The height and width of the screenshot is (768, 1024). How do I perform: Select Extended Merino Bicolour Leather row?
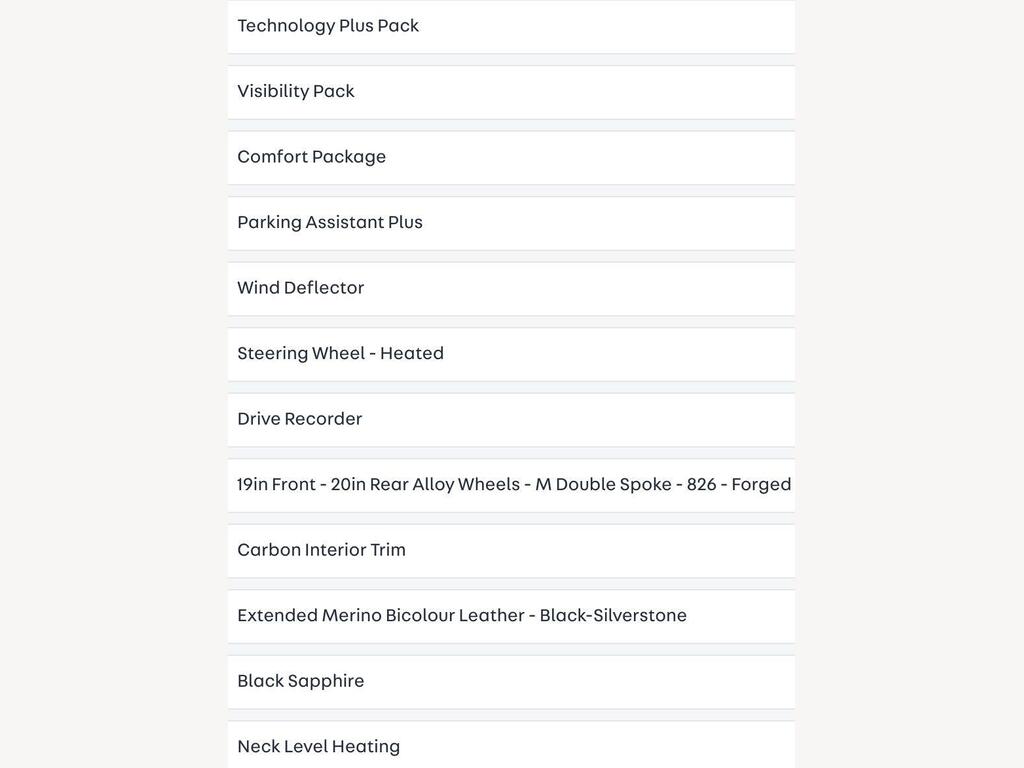coord(511,616)
